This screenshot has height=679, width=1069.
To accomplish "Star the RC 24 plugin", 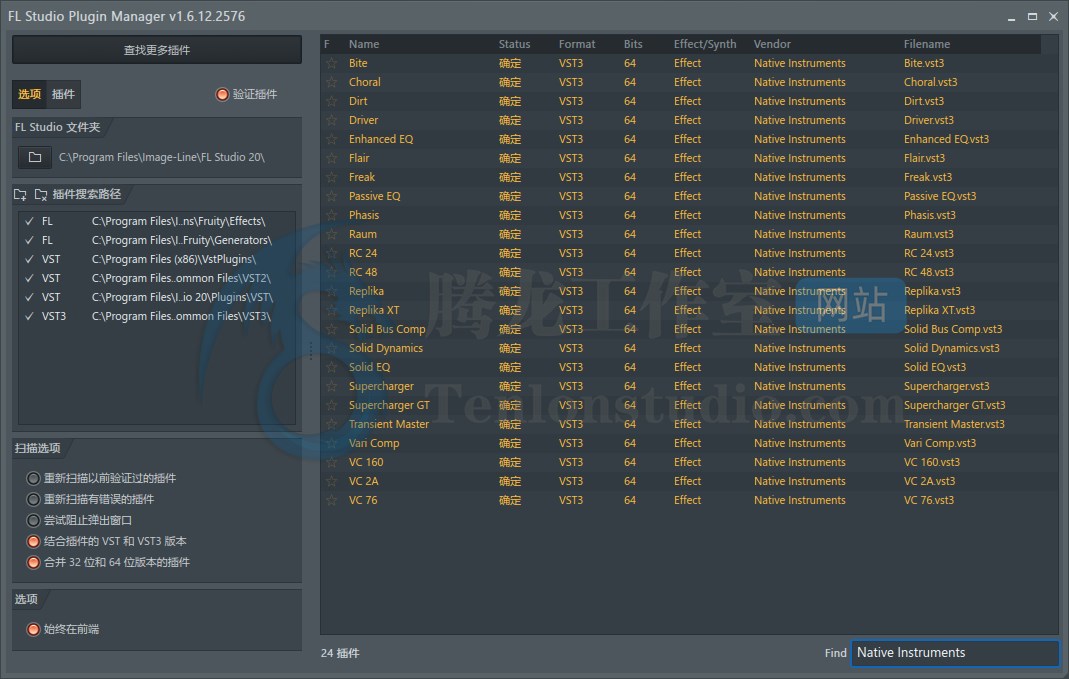I will point(331,253).
